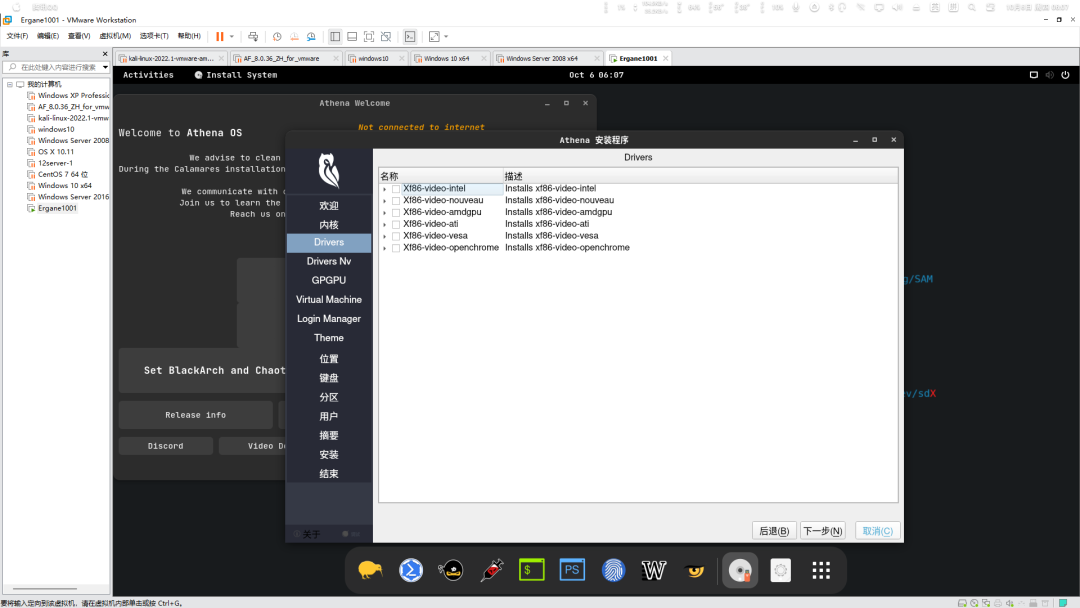Enter full screen mode toolbar icon
Image resolution: width=1080 pixels, height=608 pixels.
(369, 36)
